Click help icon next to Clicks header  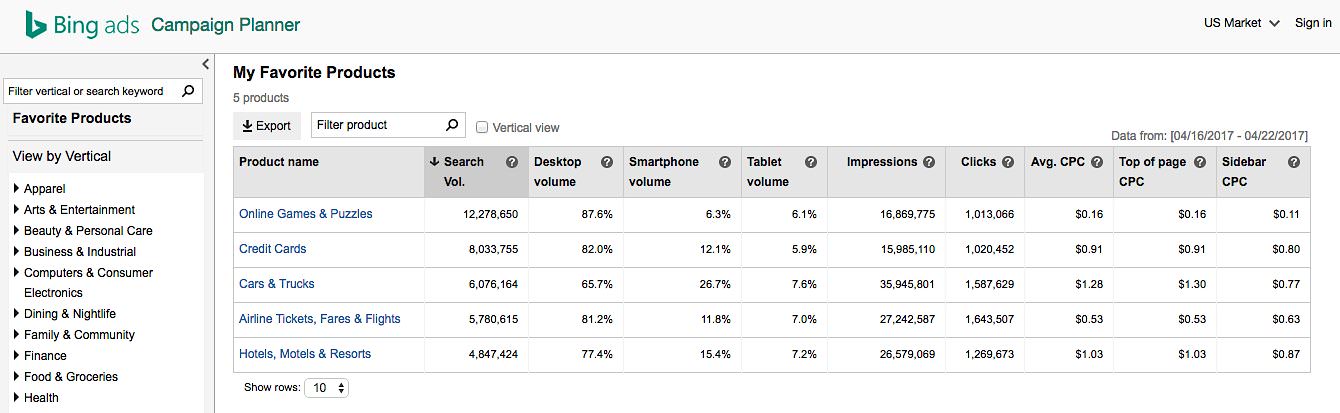[x=1008, y=162]
